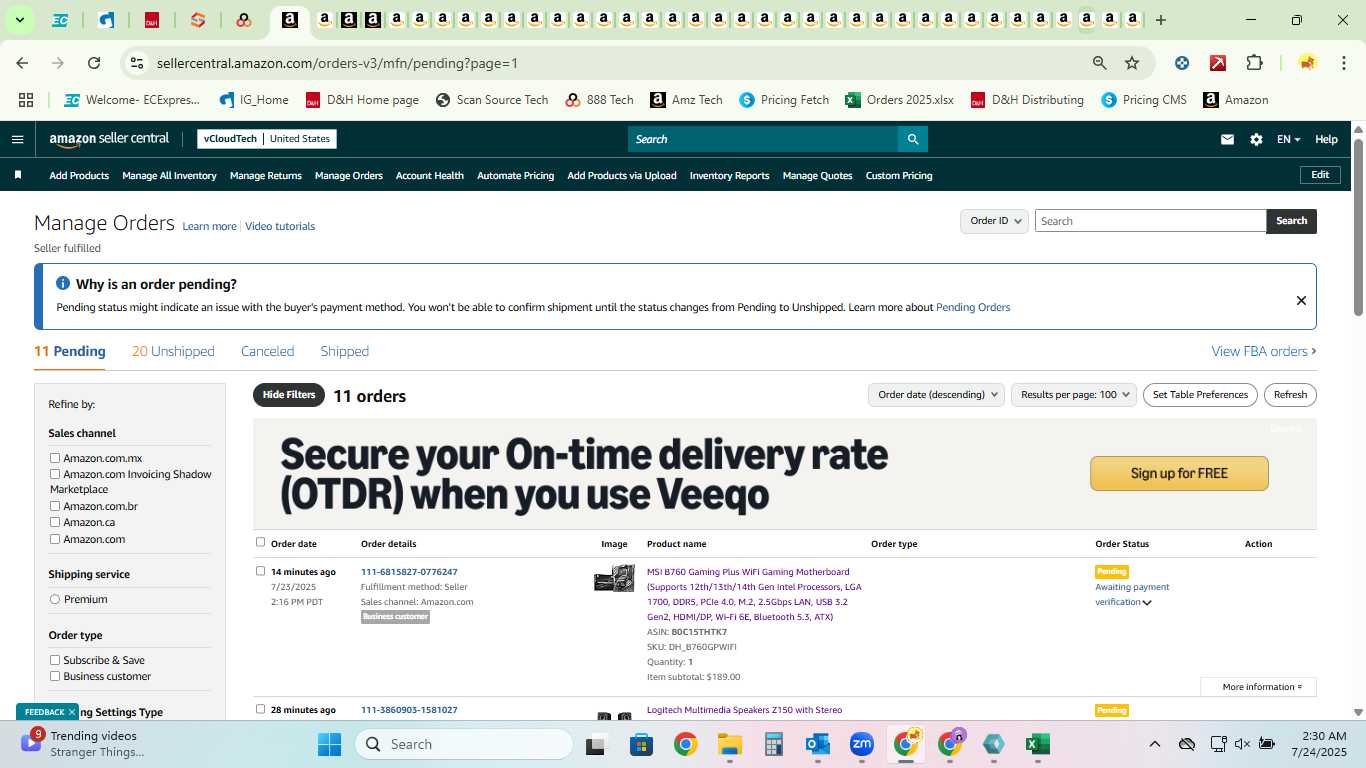Image resolution: width=1366 pixels, height=768 pixels.
Task: Open File Explorer from the taskbar
Action: (x=729, y=744)
